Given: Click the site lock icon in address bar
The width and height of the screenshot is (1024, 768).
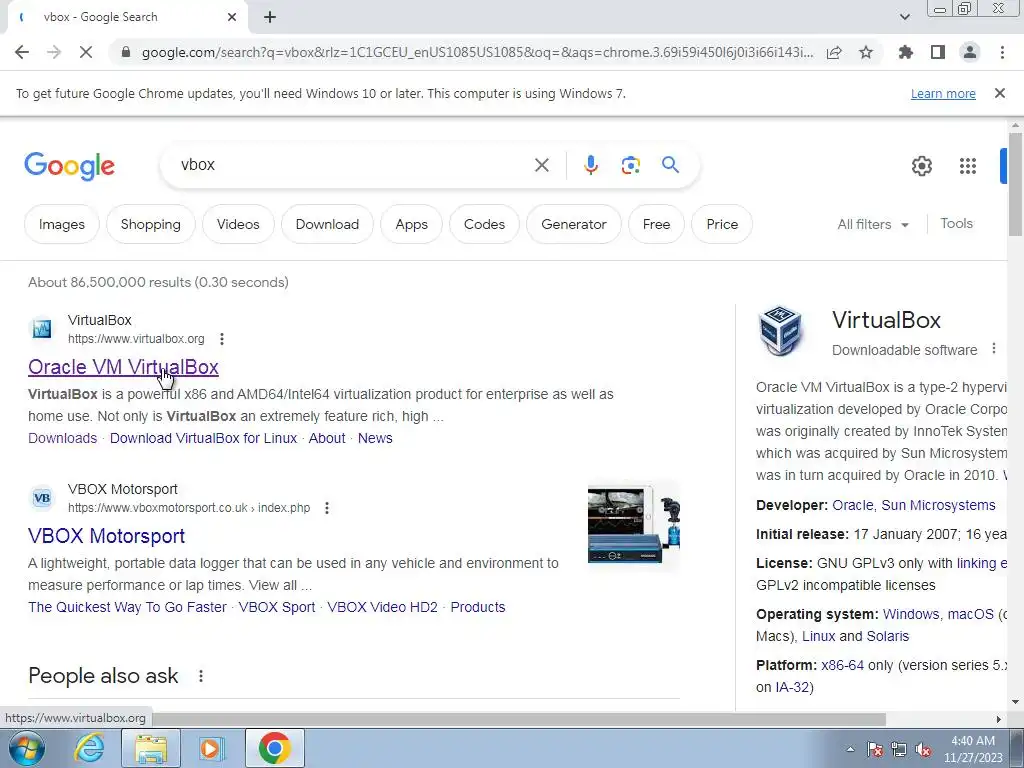Looking at the screenshot, I should [x=126, y=52].
